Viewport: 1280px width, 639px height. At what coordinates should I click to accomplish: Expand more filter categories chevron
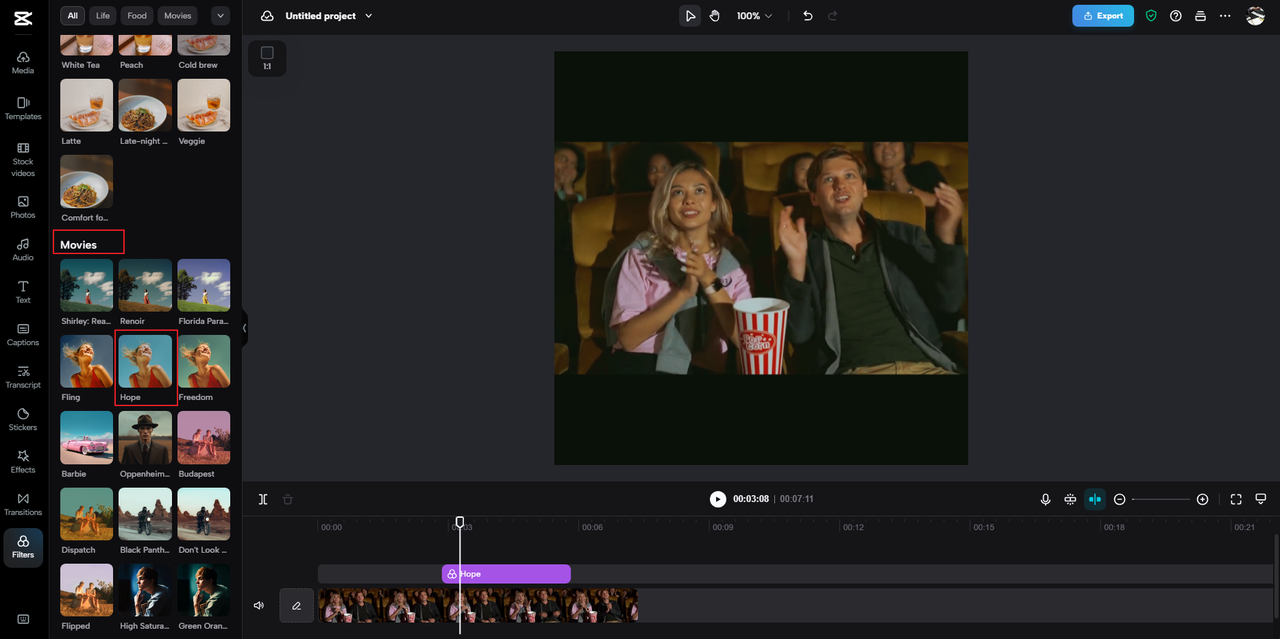[x=220, y=16]
